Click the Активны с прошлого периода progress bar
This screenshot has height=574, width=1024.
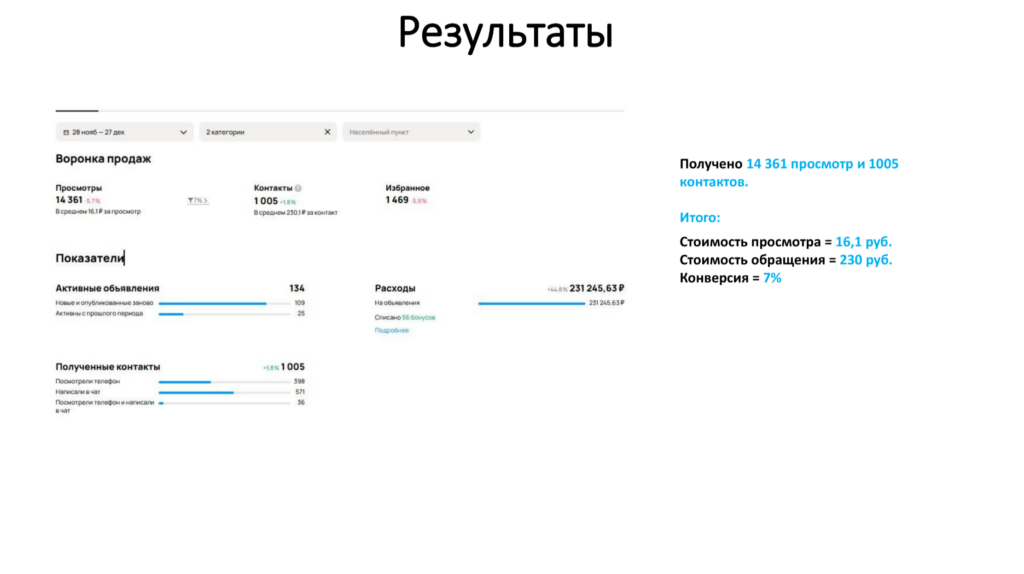(225, 314)
